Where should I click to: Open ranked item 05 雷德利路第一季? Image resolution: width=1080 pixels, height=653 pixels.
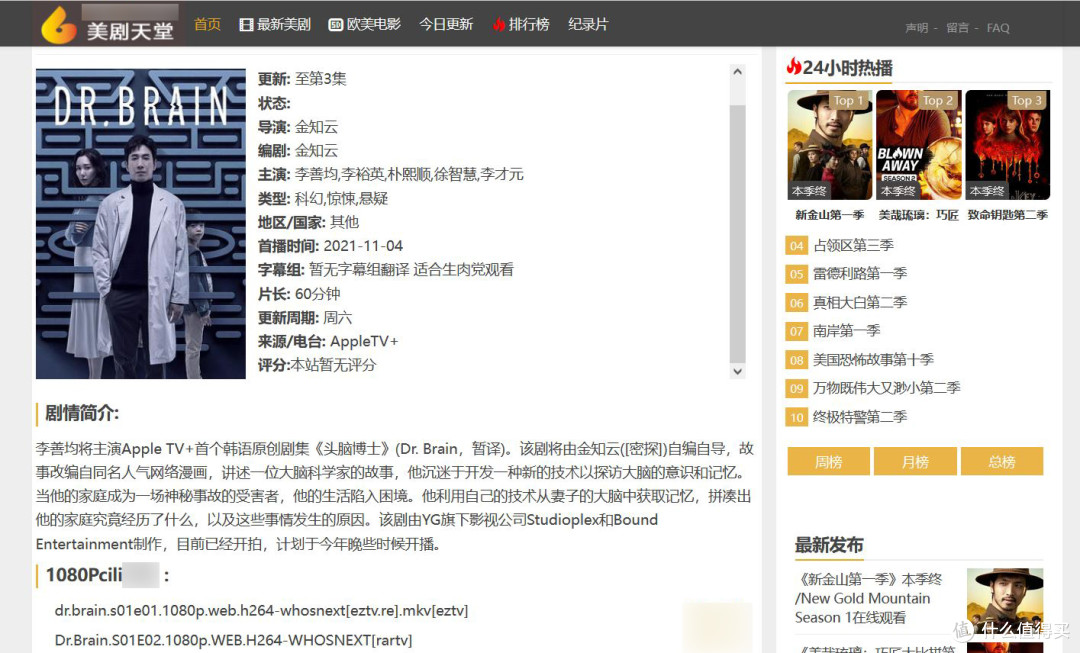tap(860, 274)
